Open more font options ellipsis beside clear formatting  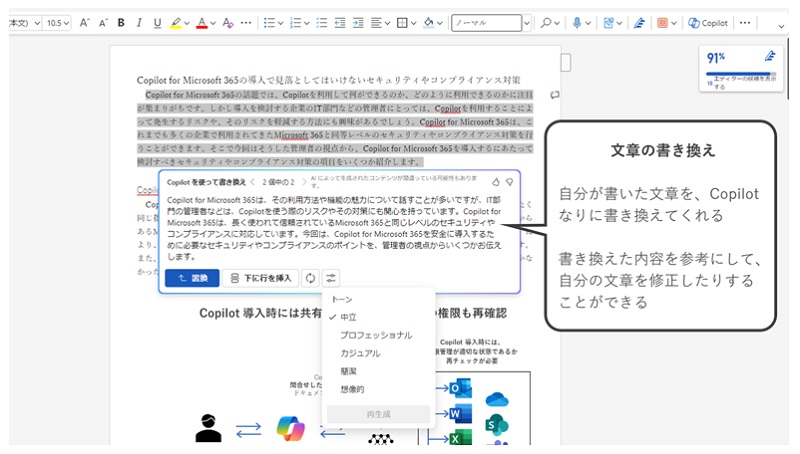tap(246, 23)
